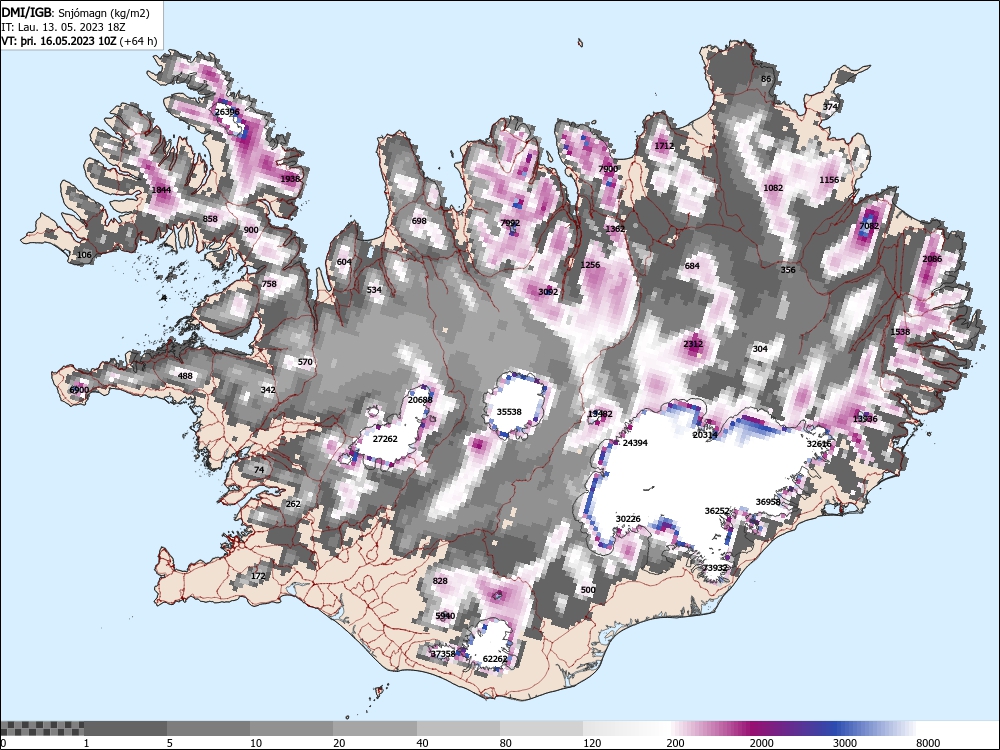The width and height of the screenshot is (1000, 750).
Task: Click the map value '30226'
Action: pyautogui.click(x=628, y=519)
